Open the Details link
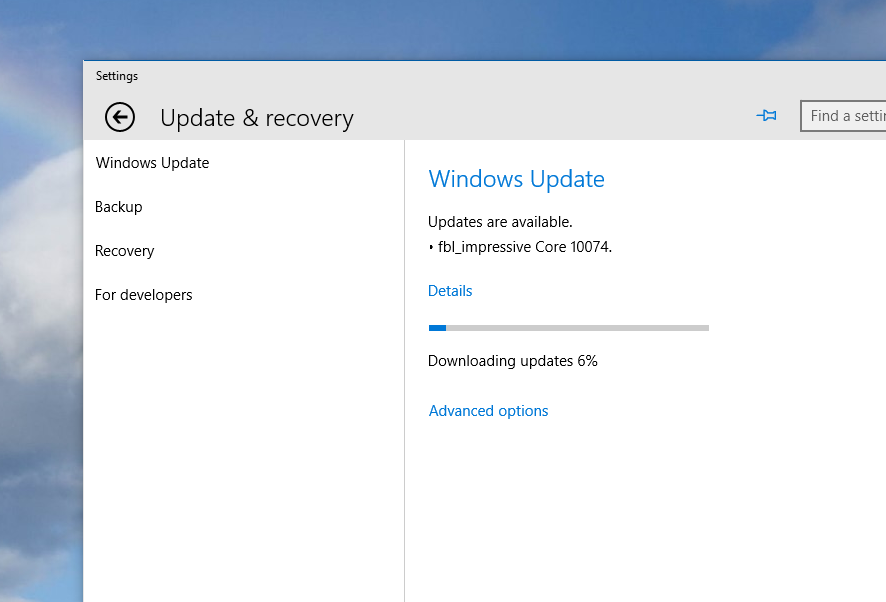886x602 pixels. tap(450, 291)
